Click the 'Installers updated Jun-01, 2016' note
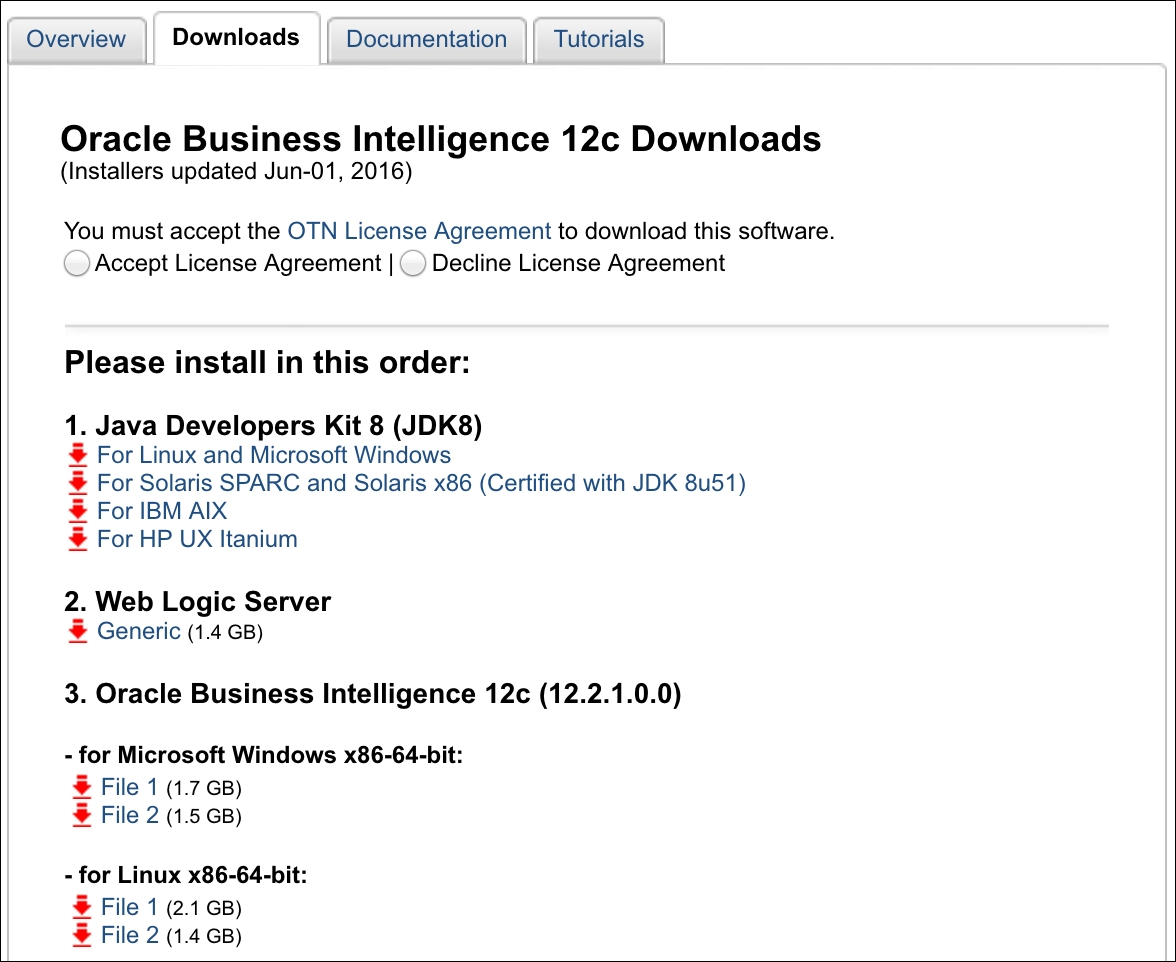The image size is (1176, 962). click(x=236, y=172)
